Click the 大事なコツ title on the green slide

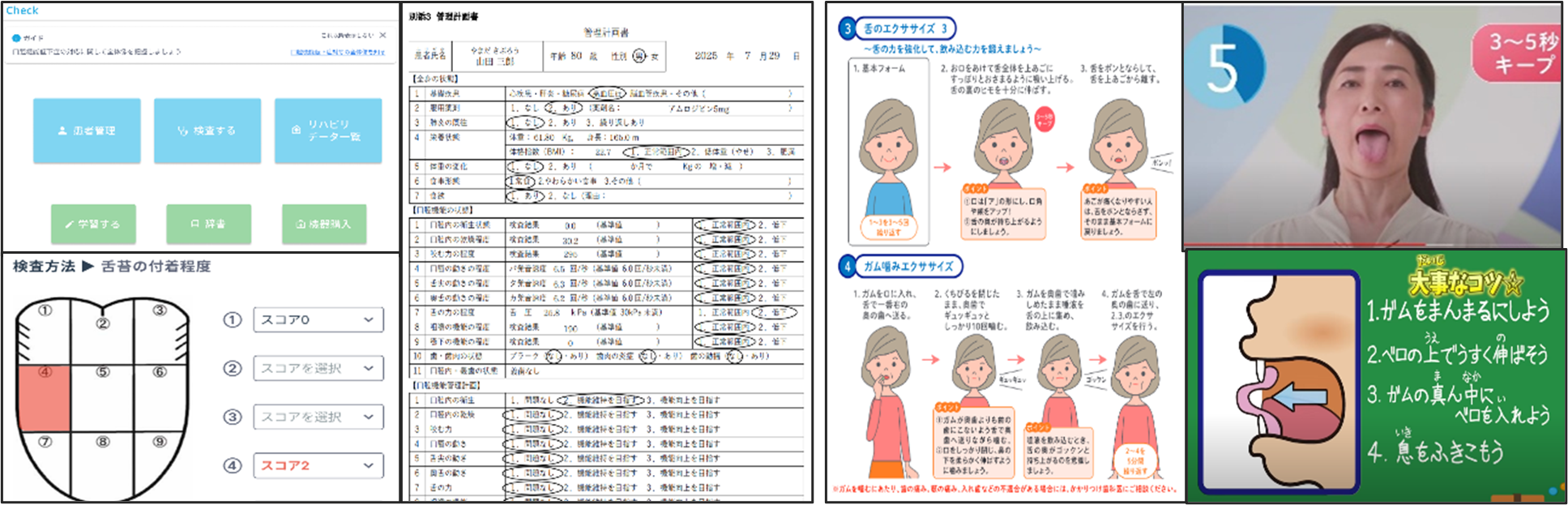pyautogui.click(x=1467, y=281)
